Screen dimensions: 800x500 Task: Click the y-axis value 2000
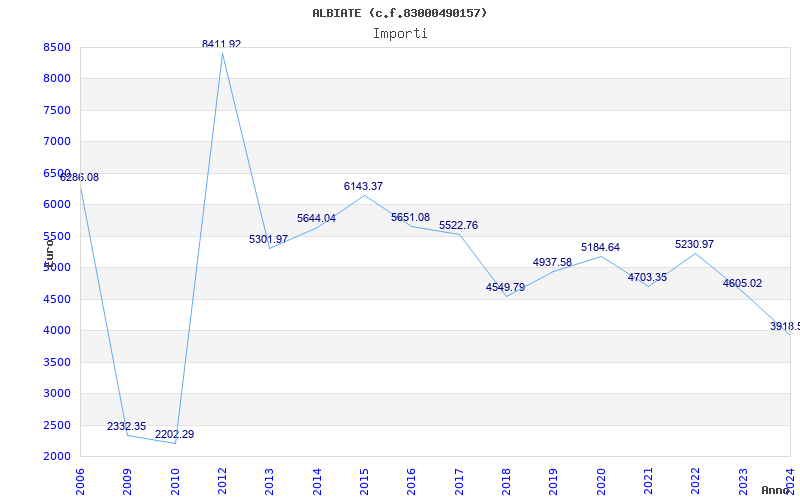pos(57,456)
